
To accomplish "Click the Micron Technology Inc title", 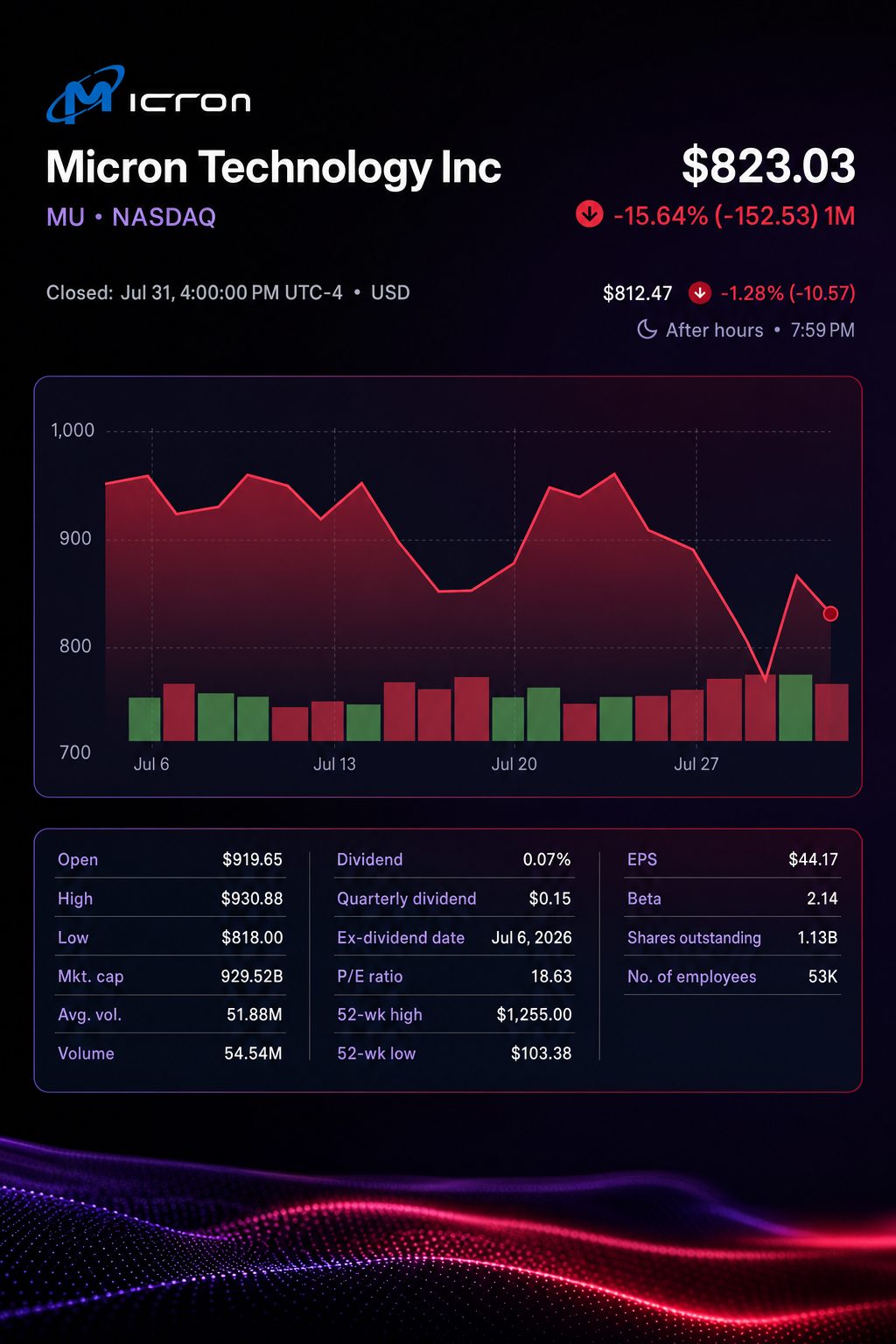I will [273, 167].
